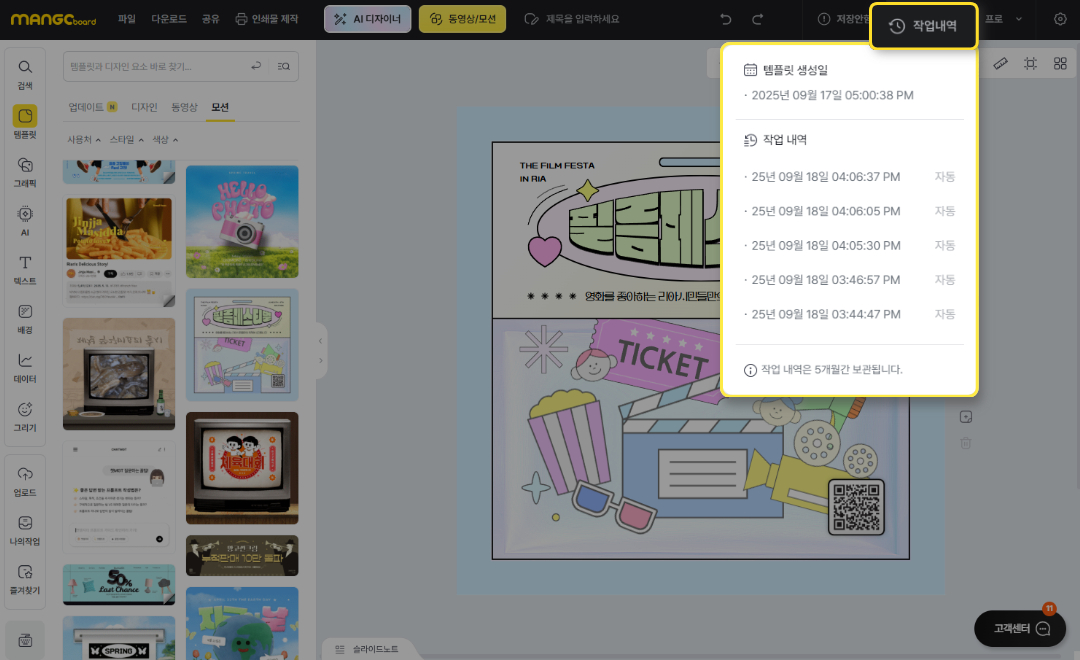Click the 작업내역 history button
This screenshot has width=1080, height=660.
923,26
